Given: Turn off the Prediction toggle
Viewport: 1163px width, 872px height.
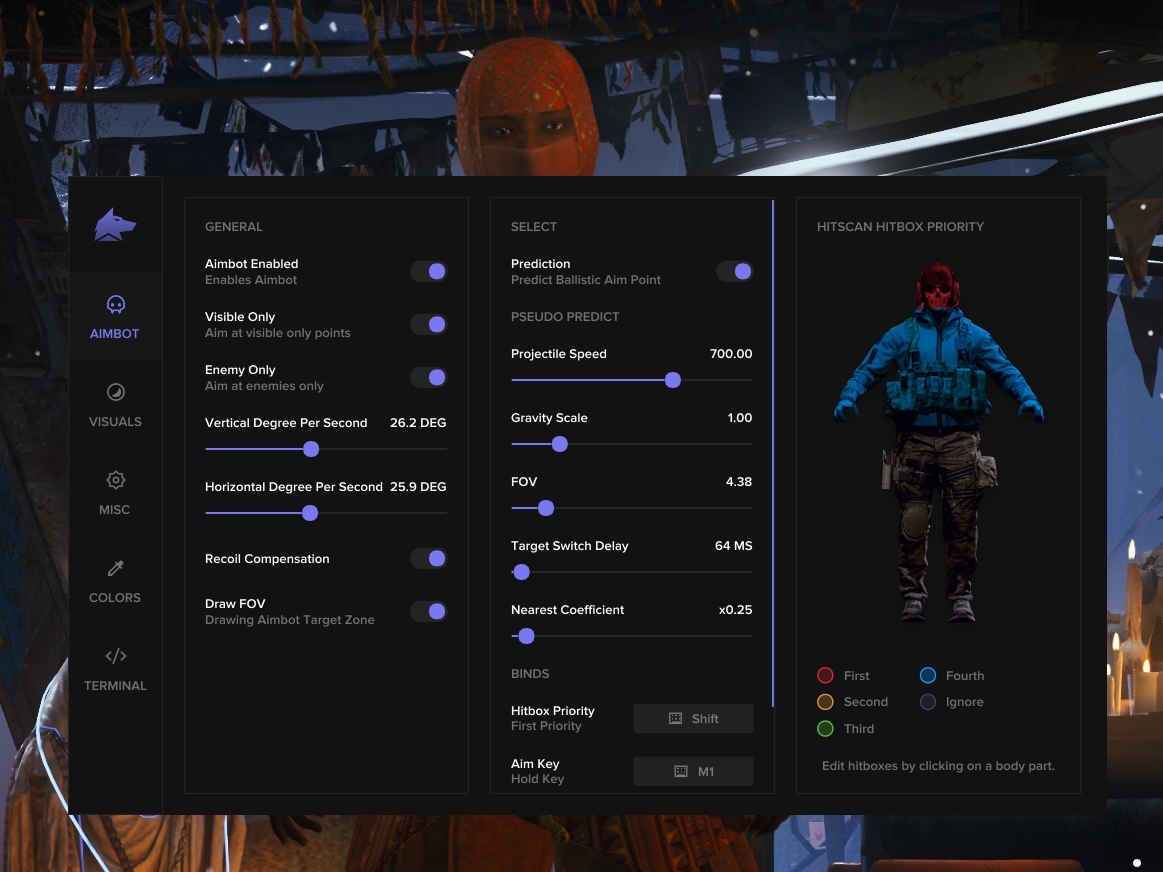Looking at the screenshot, I should (x=734, y=271).
